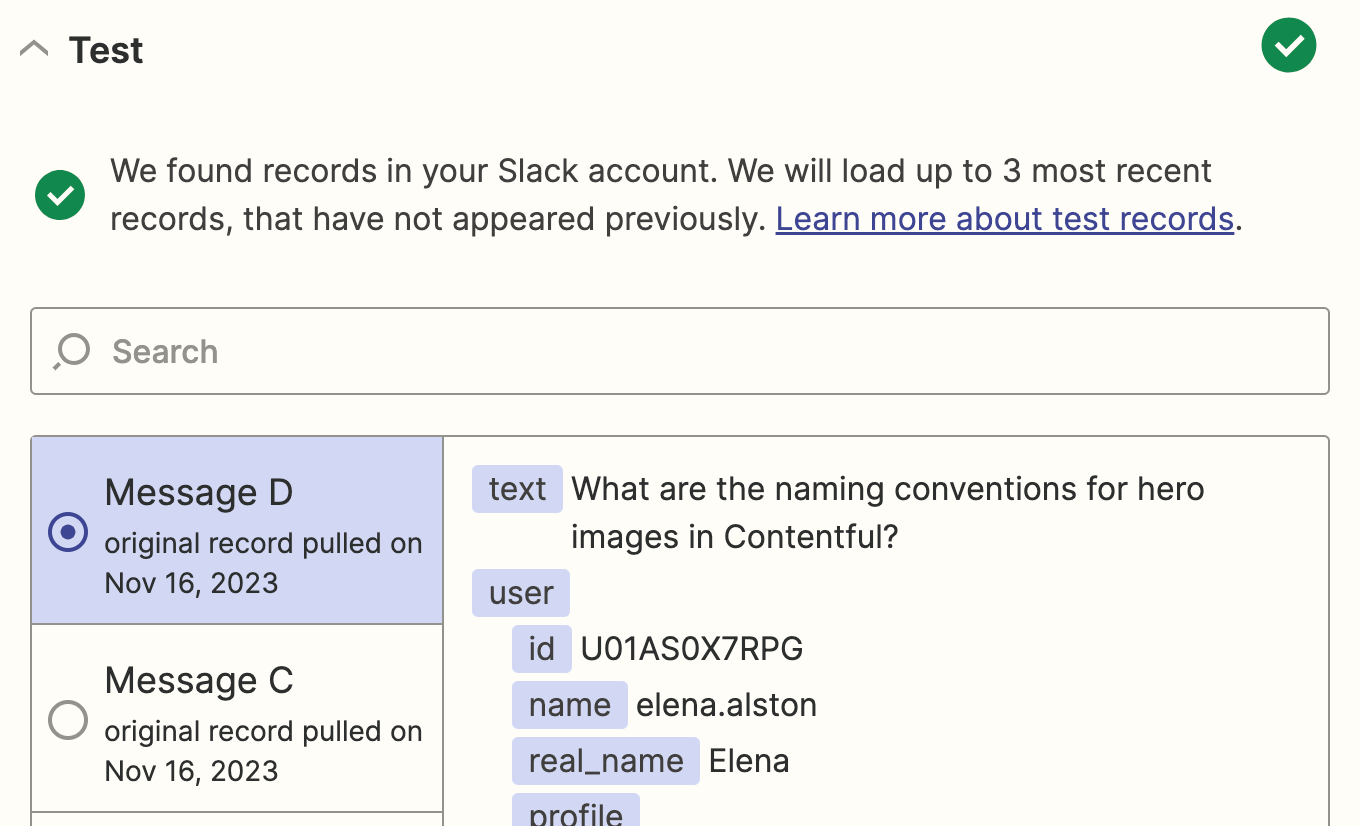Viewport: 1360px width, 826px height.
Task: Click the green success checkmark beside Test header
Action: pos(1288,46)
